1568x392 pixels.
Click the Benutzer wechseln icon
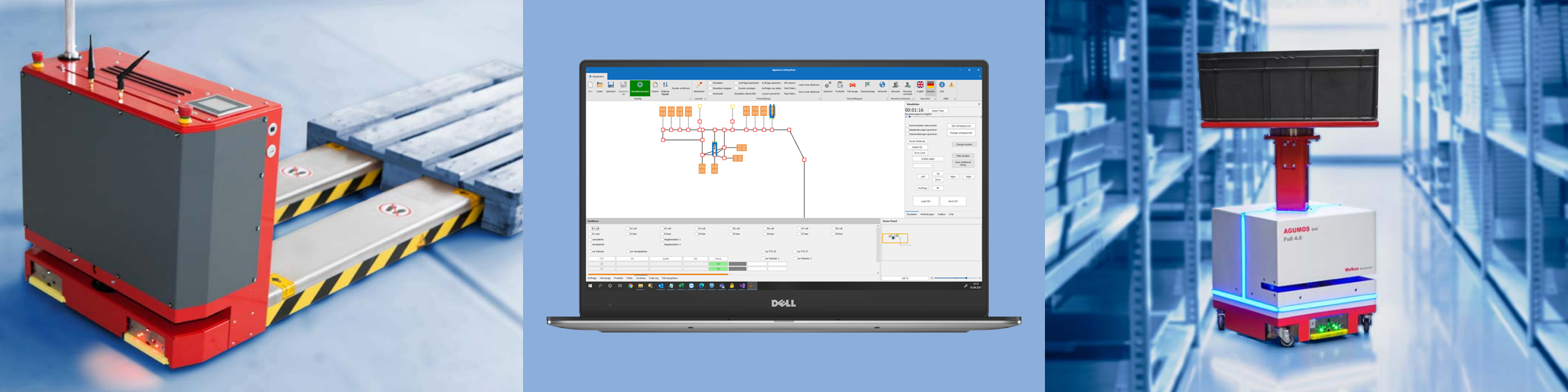pyautogui.click(x=908, y=85)
